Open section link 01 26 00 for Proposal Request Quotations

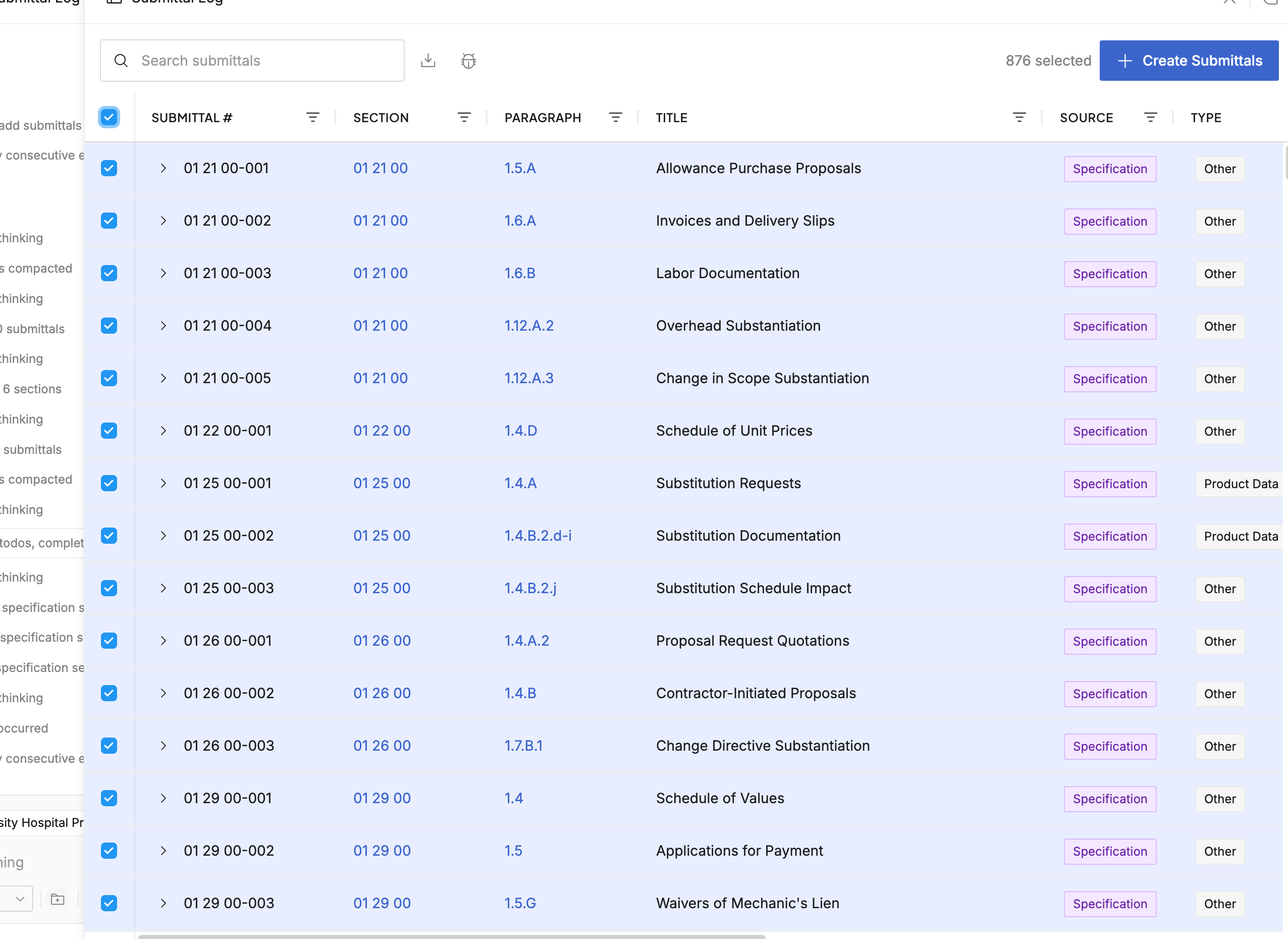click(382, 641)
